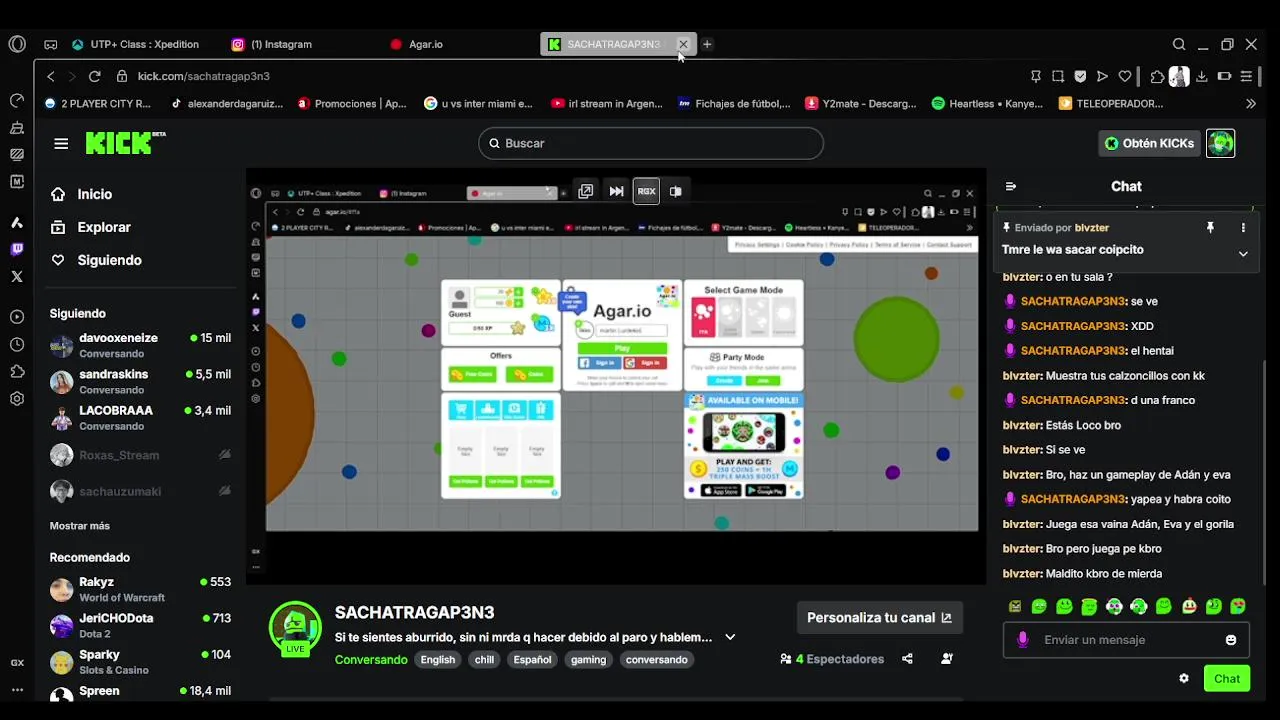Expand the stream description chevron

(x=730, y=637)
